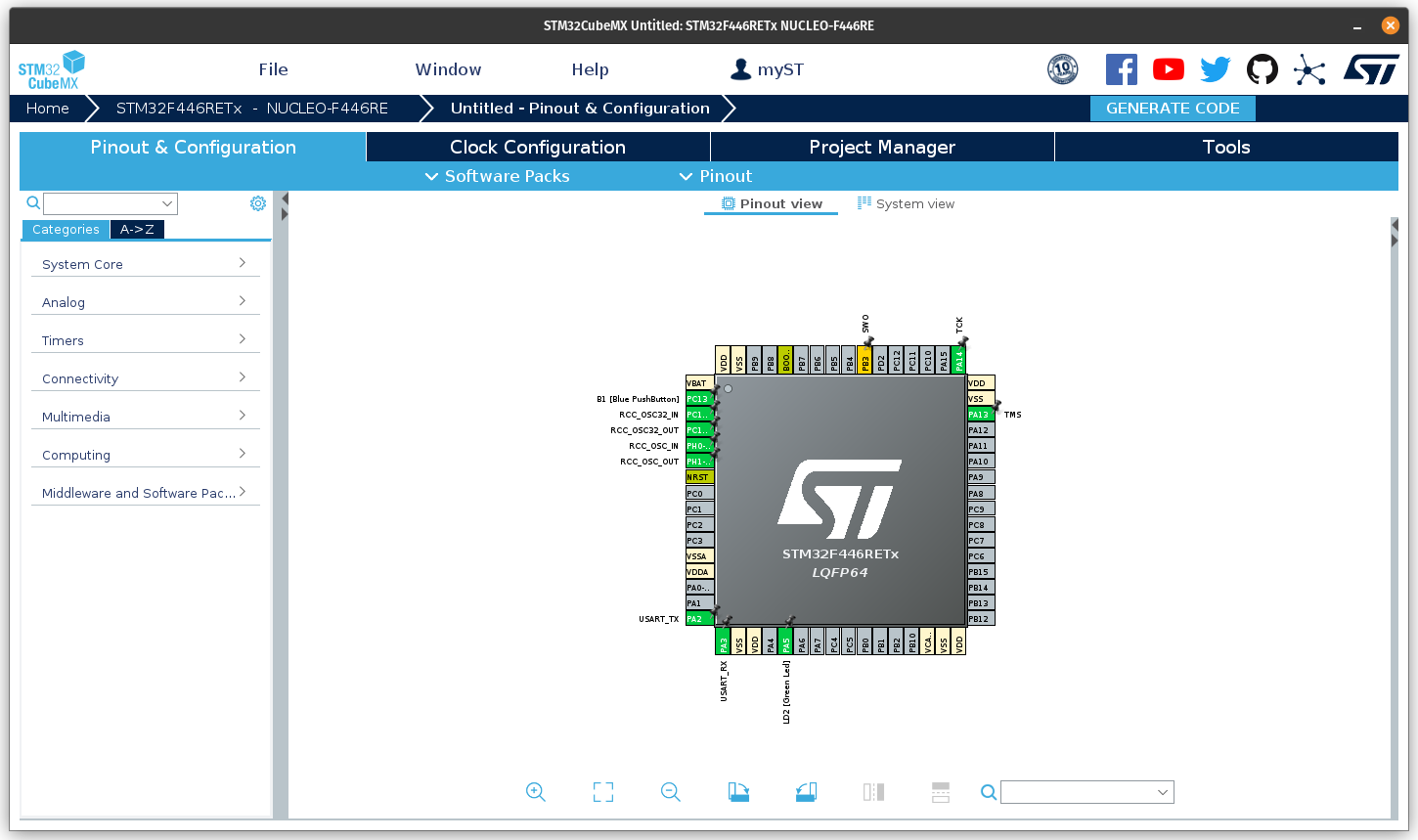1418x840 pixels.
Task: Rotate the chip view clockwise
Action: tap(738, 792)
